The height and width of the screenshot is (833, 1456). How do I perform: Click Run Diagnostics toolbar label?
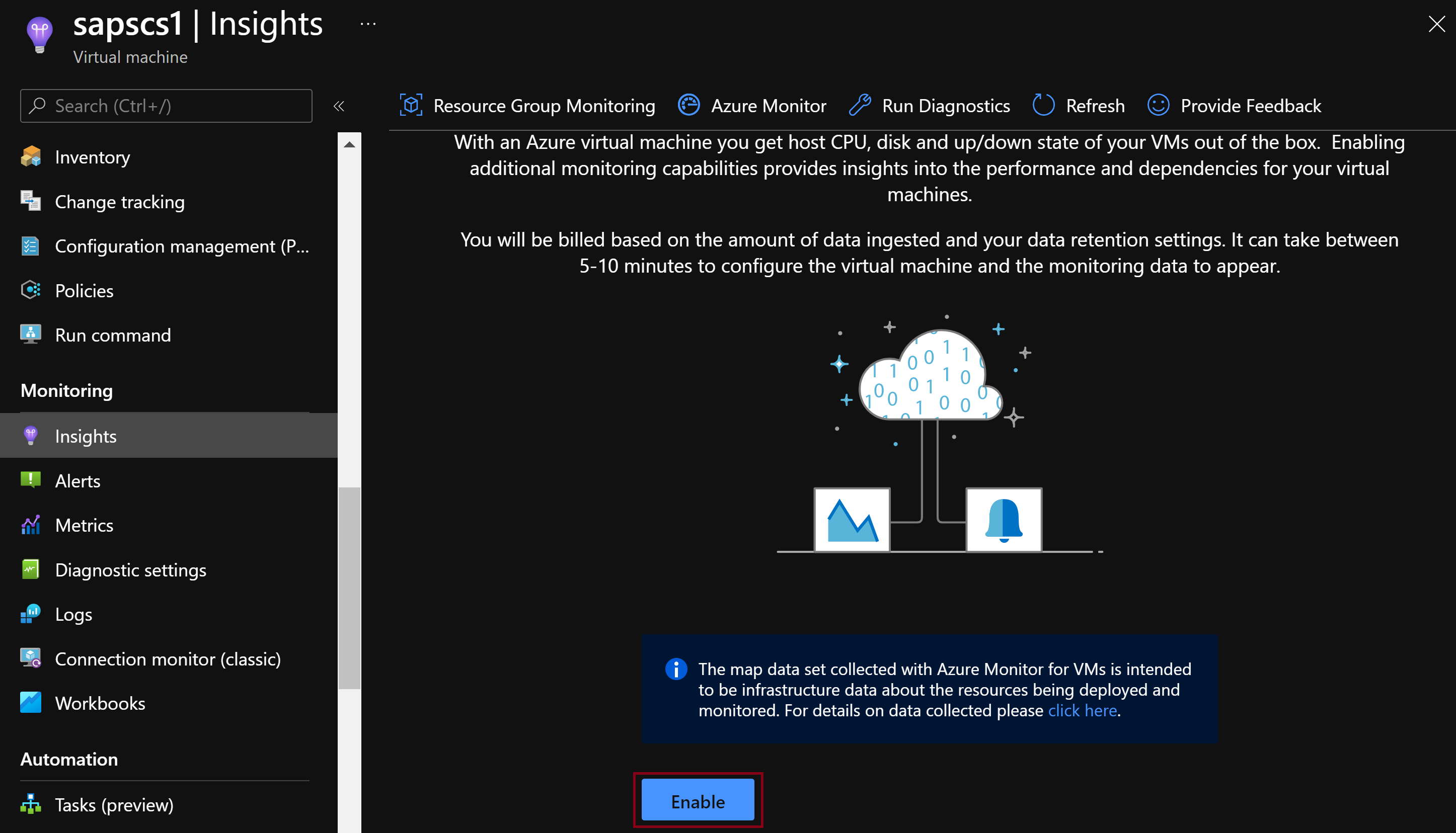(946, 106)
